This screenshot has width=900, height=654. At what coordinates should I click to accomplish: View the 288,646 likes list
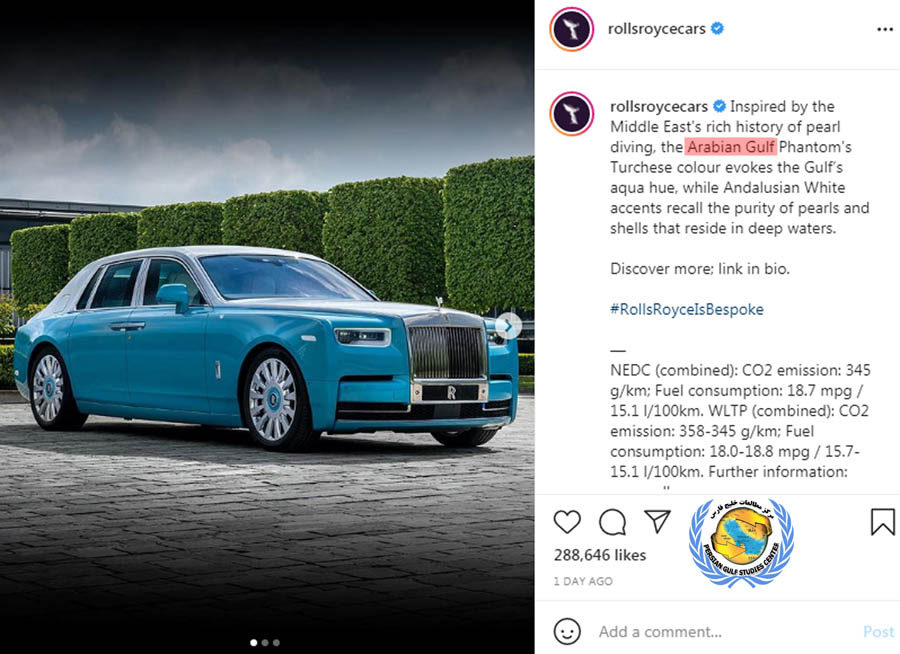600,555
